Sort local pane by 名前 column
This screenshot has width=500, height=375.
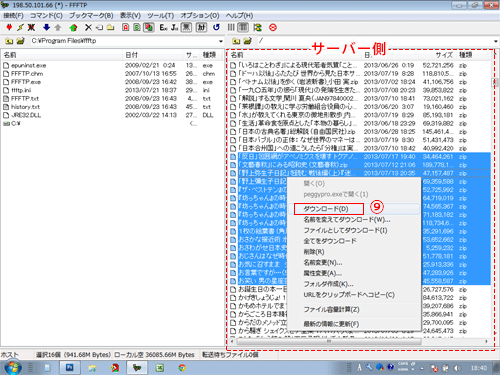(x=62, y=55)
